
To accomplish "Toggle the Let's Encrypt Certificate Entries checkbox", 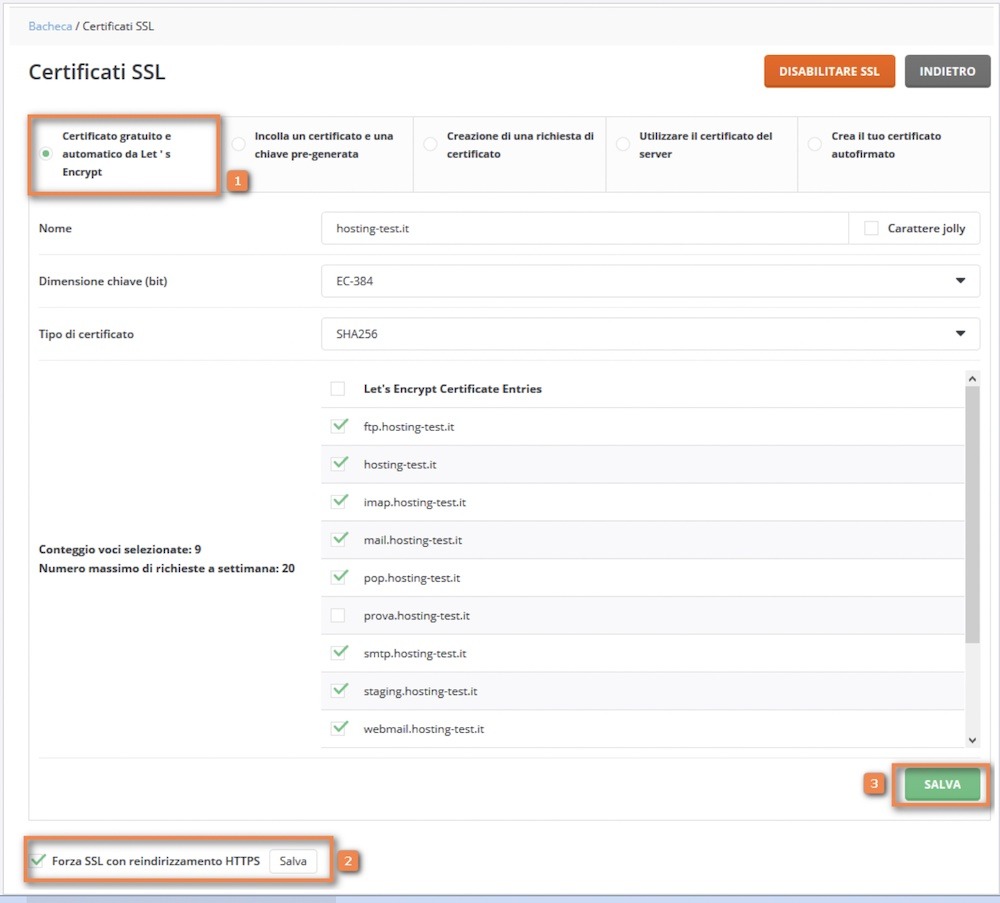I will pos(338,389).
